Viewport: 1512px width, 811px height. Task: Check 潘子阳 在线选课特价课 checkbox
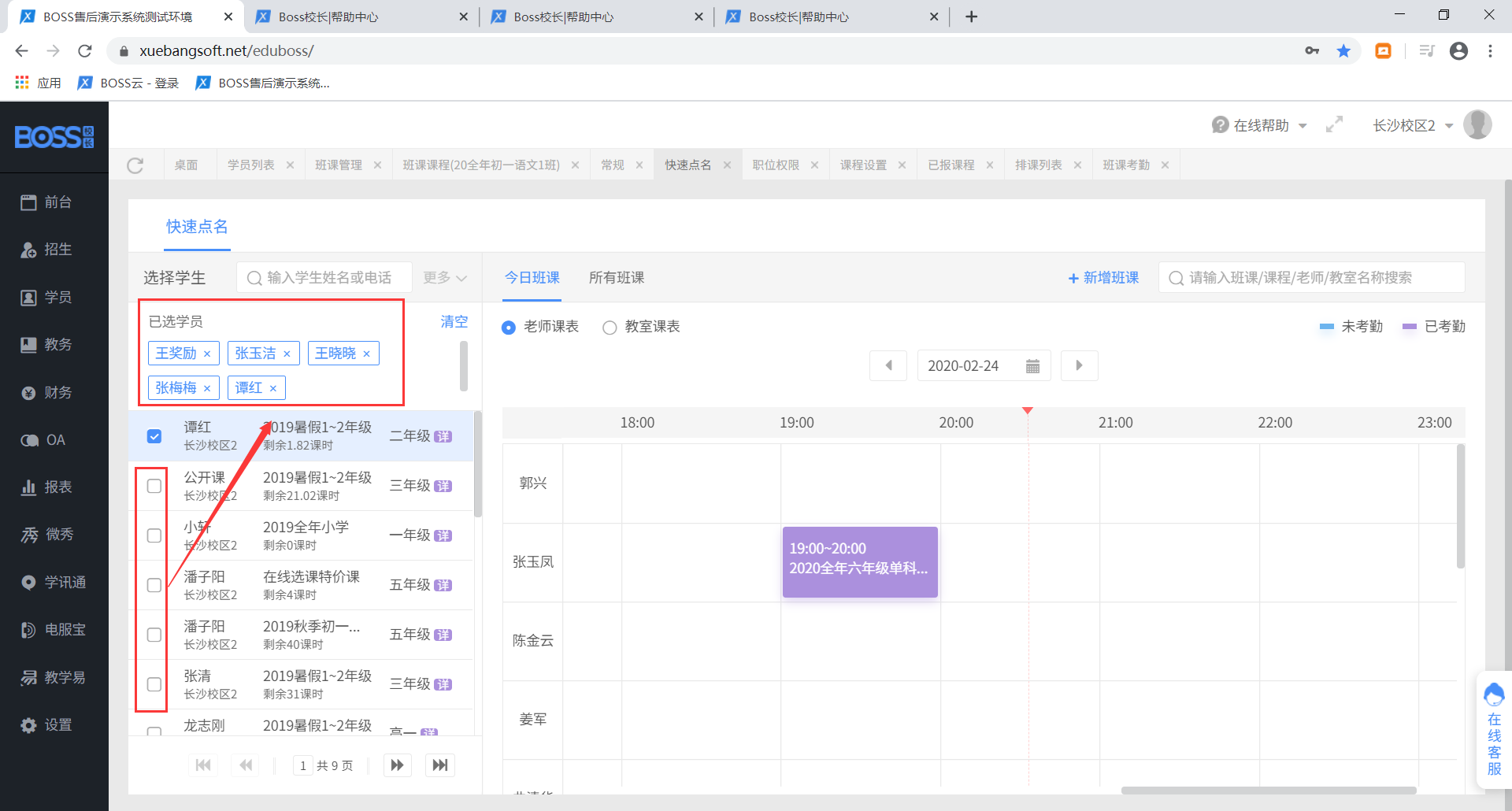click(x=154, y=585)
